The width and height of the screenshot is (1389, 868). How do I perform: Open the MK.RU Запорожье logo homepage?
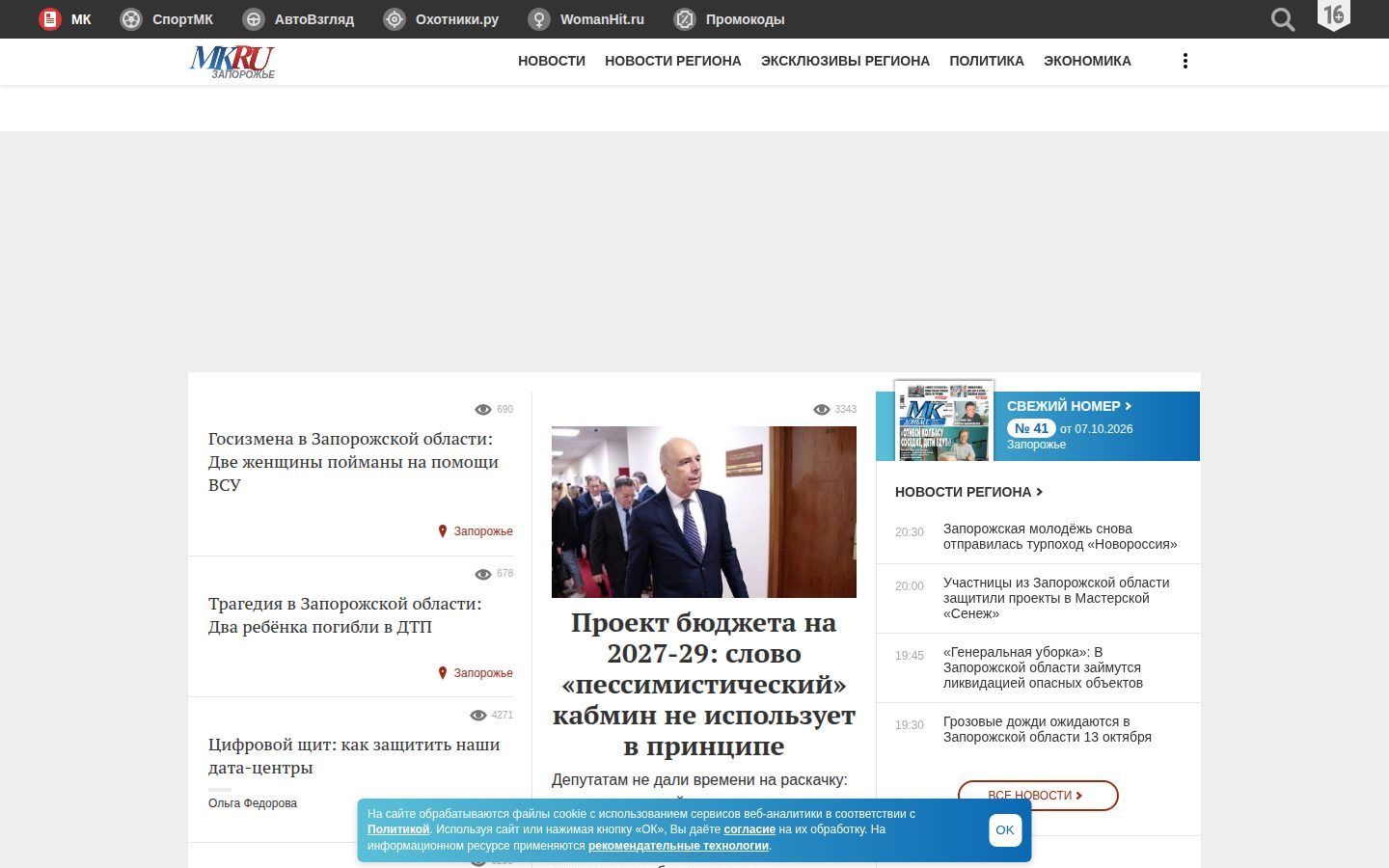pos(232,62)
